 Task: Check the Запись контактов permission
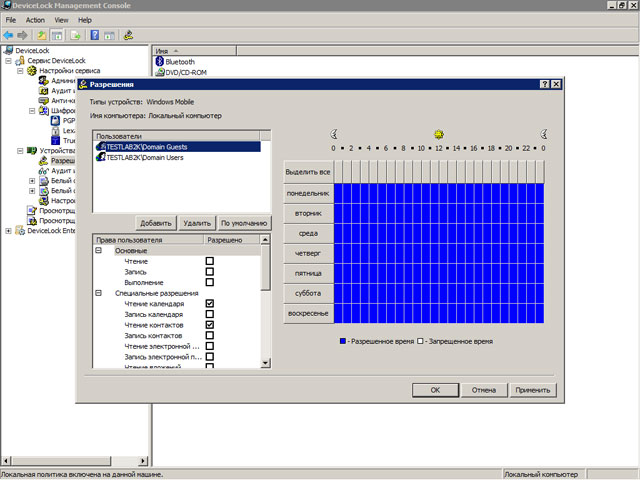coord(210,335)
